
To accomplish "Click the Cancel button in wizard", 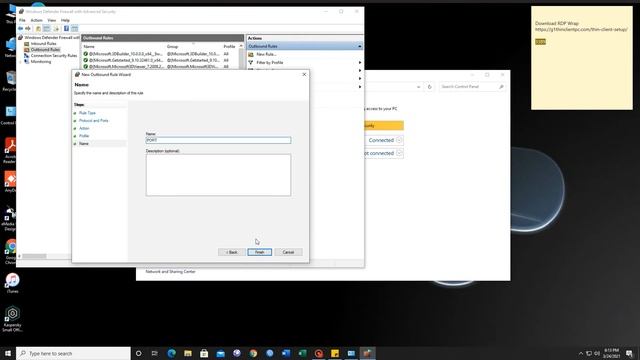I will (x=288, y=252).
